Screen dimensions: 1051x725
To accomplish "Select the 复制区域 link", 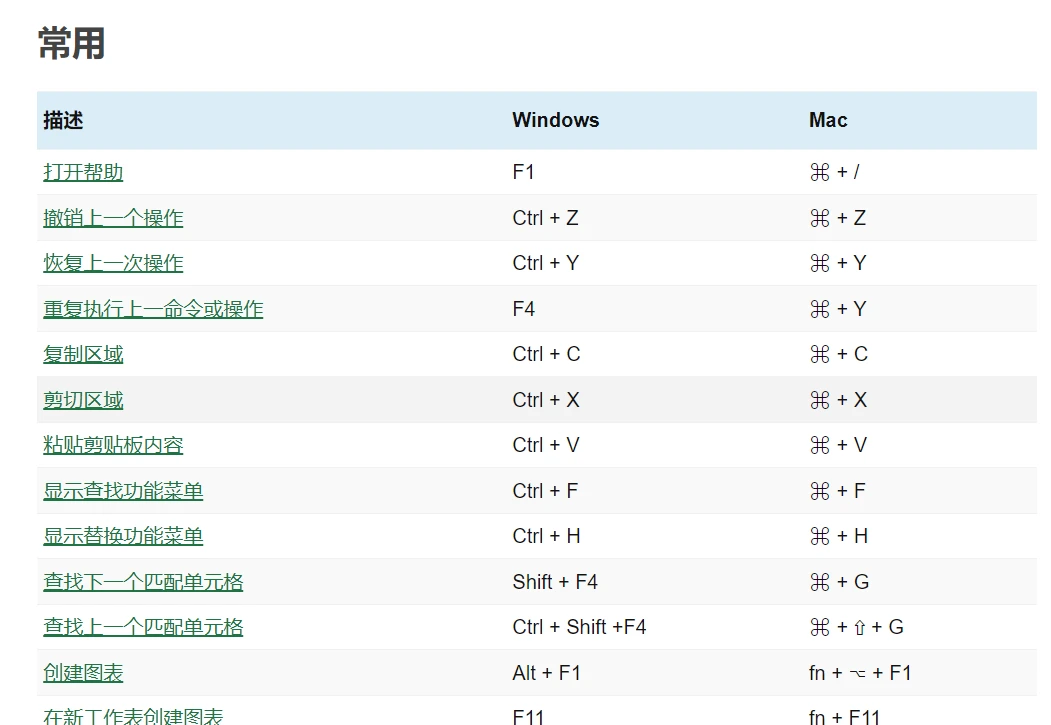I will pyautogui.click(x=83, y=354).
